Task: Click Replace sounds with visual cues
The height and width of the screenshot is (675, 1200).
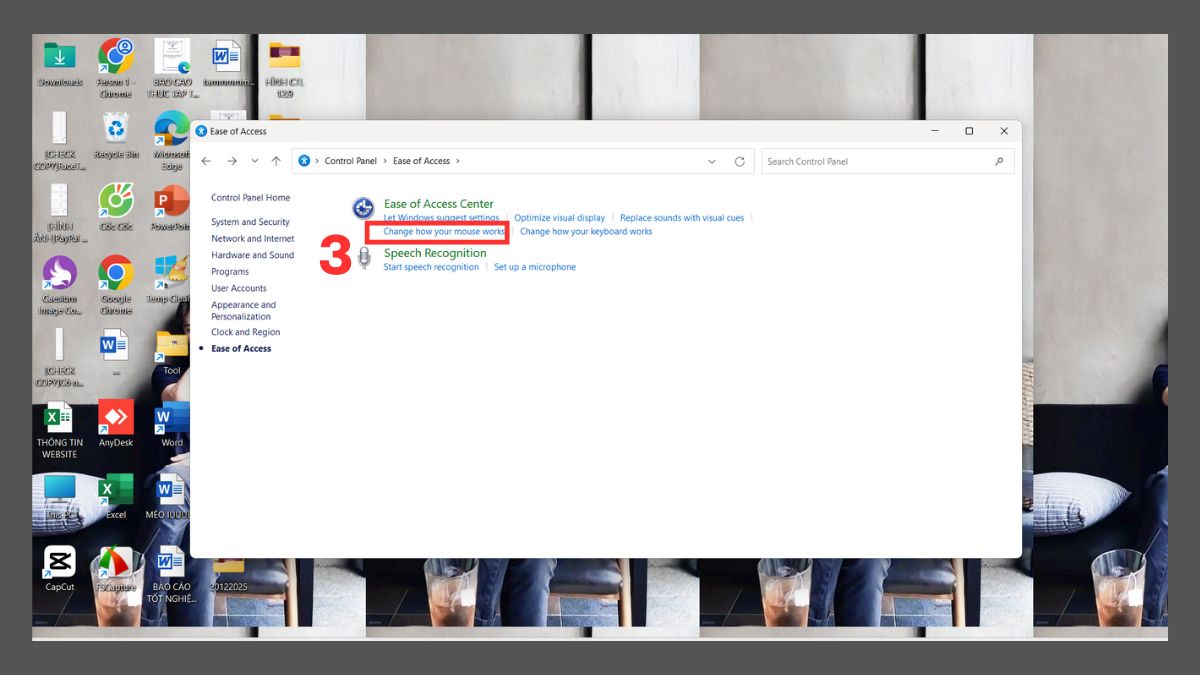Action: coord(682,218)
